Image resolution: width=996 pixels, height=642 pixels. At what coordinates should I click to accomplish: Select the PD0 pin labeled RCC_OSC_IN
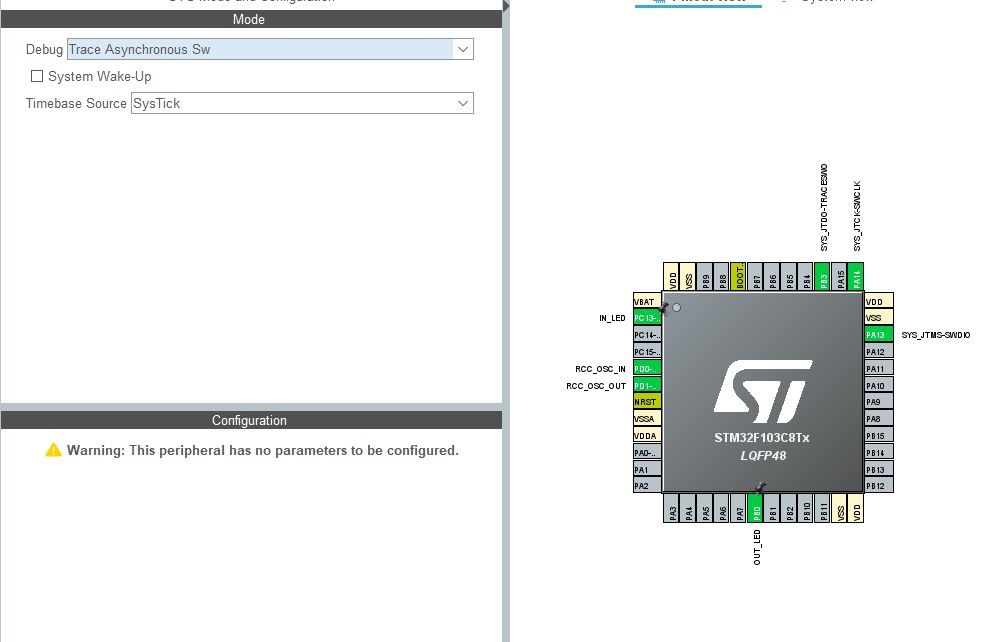[647, 368]
